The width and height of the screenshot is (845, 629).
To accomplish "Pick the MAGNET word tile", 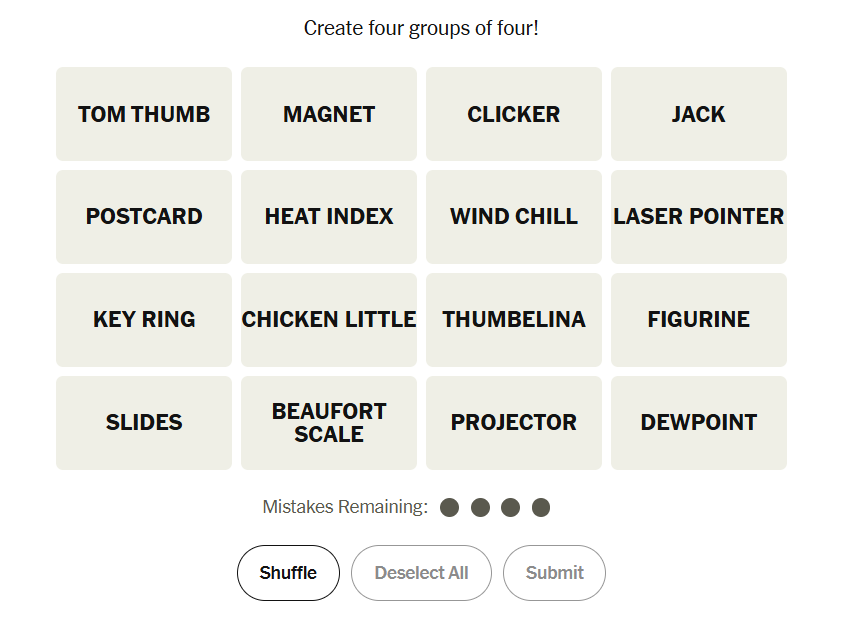I will (329, 114).
